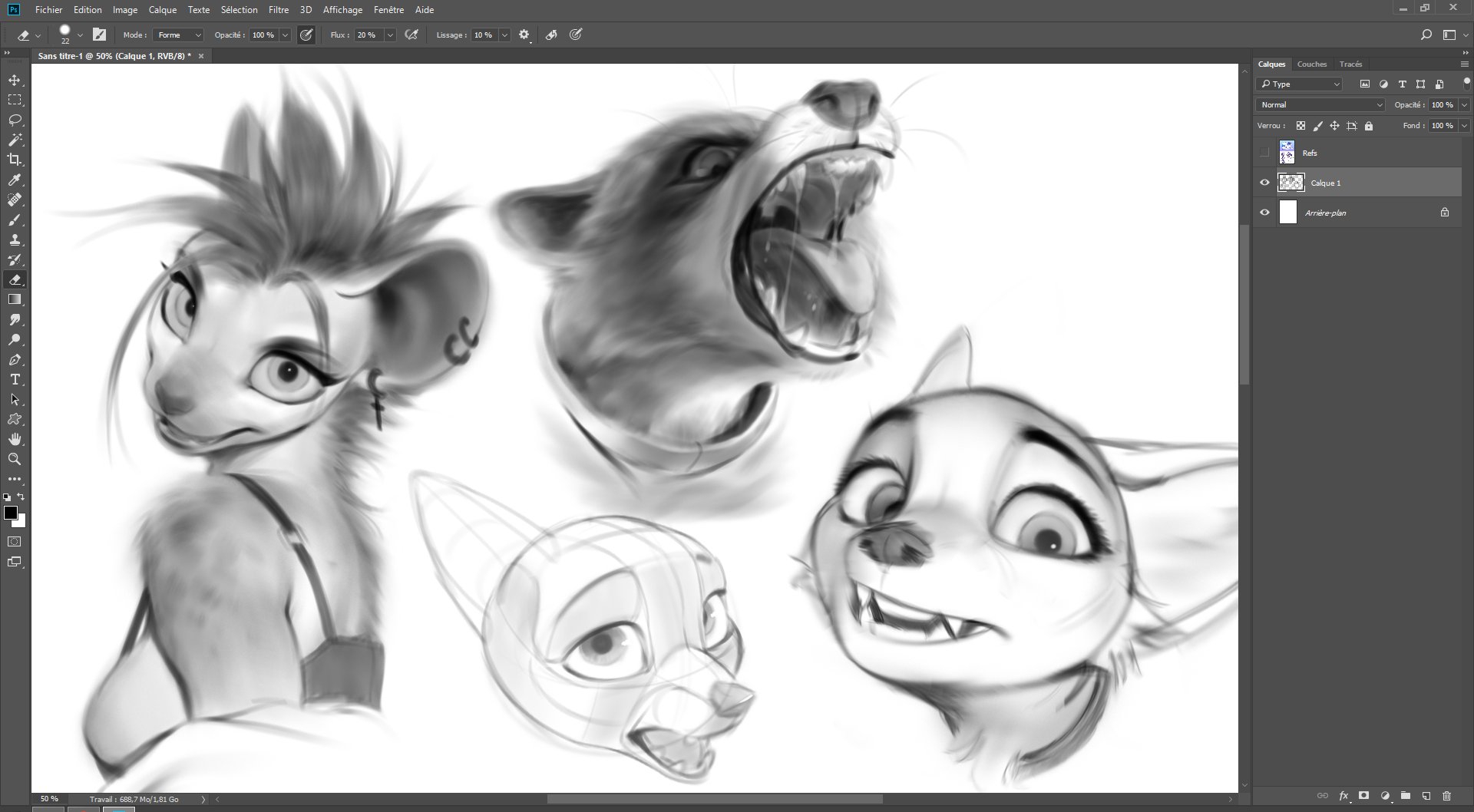This screenshot has height=812, width=1474.
Task: Open the Sélection menu
Action: [x=239, y=10]
